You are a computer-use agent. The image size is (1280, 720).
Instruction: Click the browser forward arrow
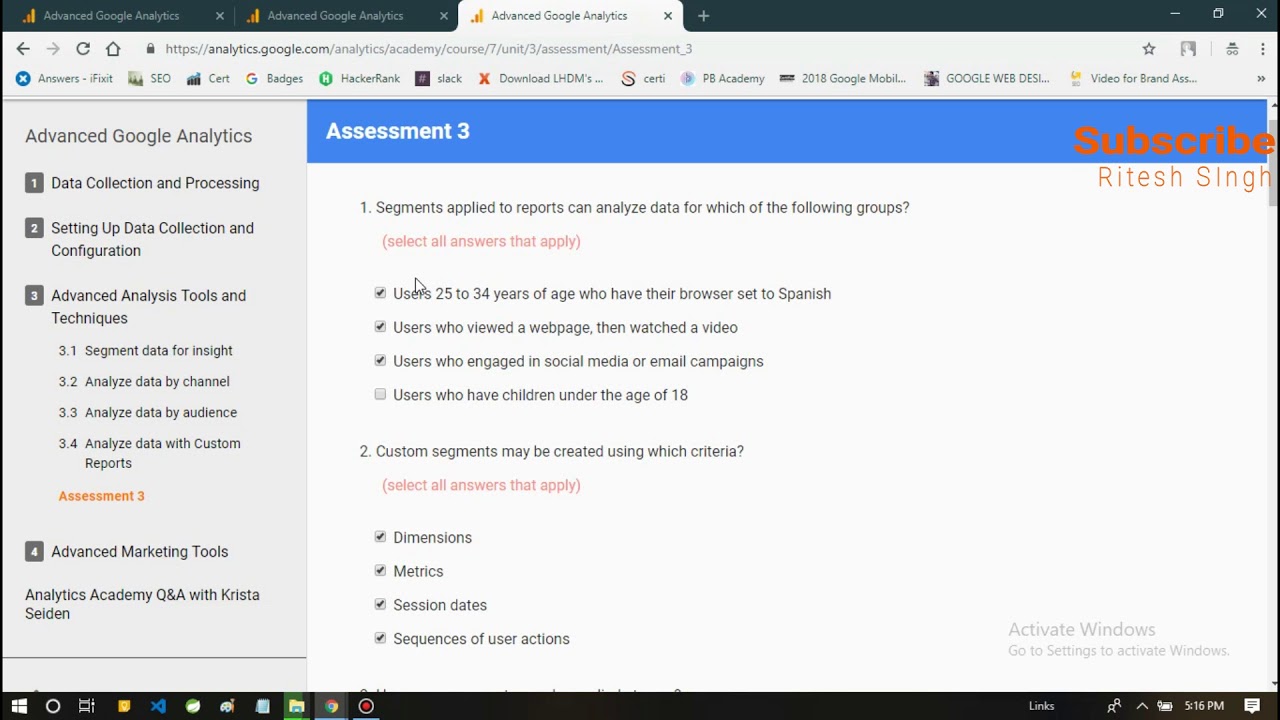pyautogui.click(x=53, y=48)
